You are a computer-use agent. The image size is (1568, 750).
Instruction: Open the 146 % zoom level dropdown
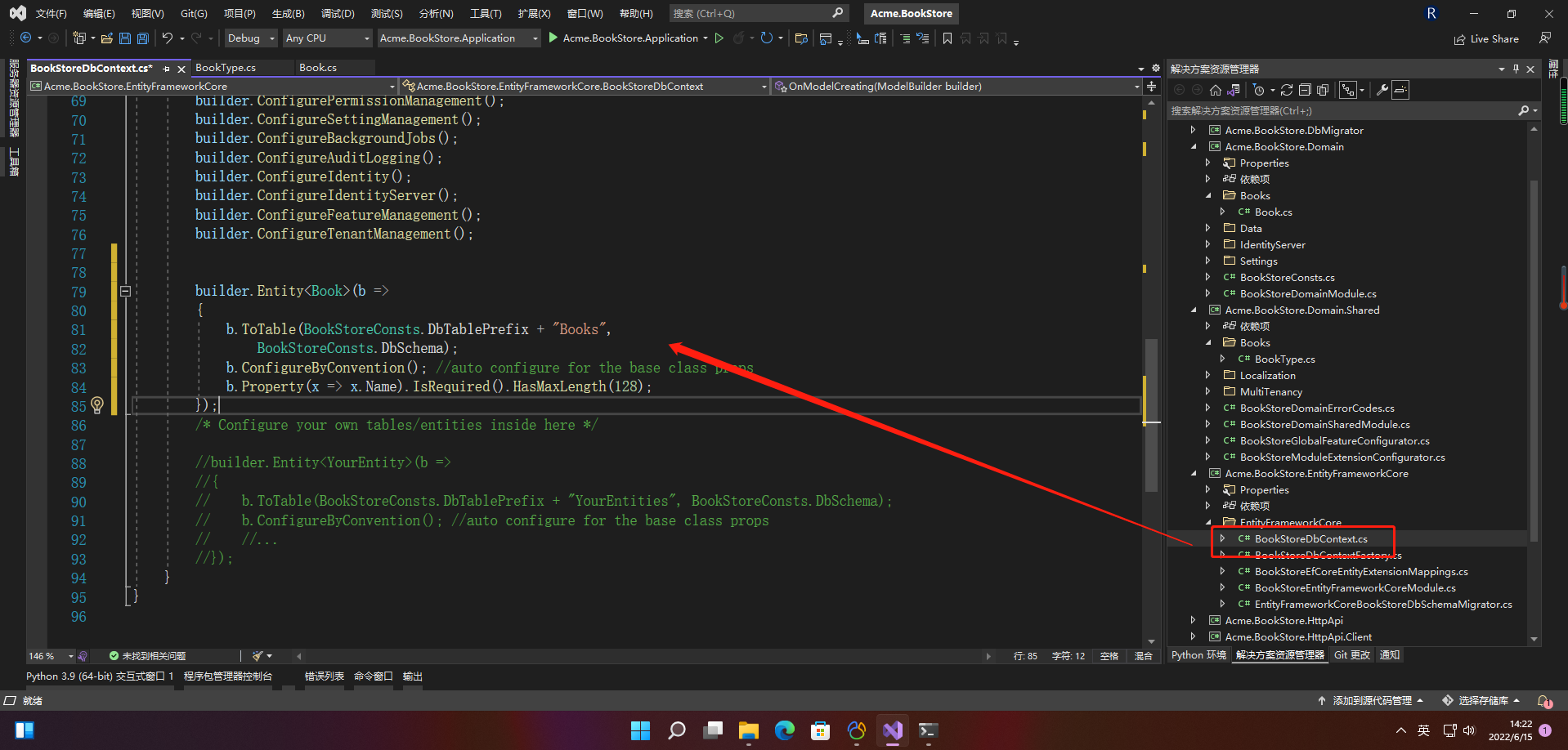51,656
